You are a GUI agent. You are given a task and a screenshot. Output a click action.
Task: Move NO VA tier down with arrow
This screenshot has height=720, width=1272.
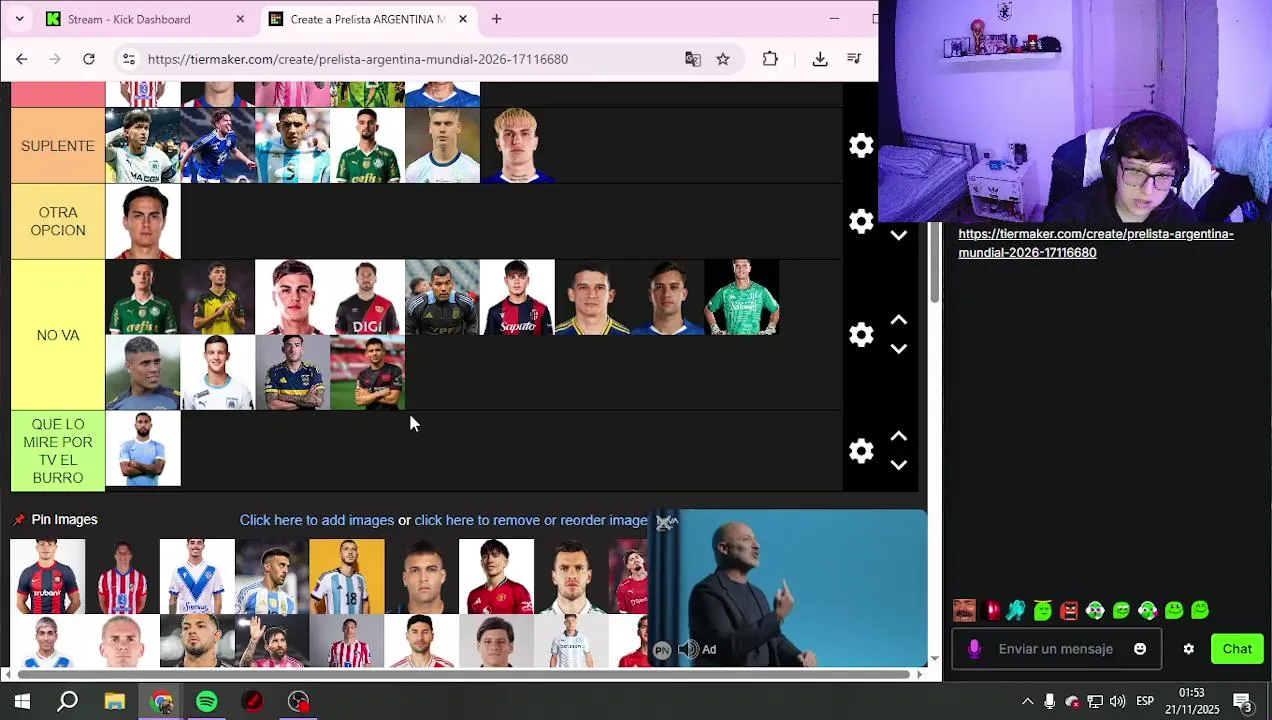click(x=898, y=349)
